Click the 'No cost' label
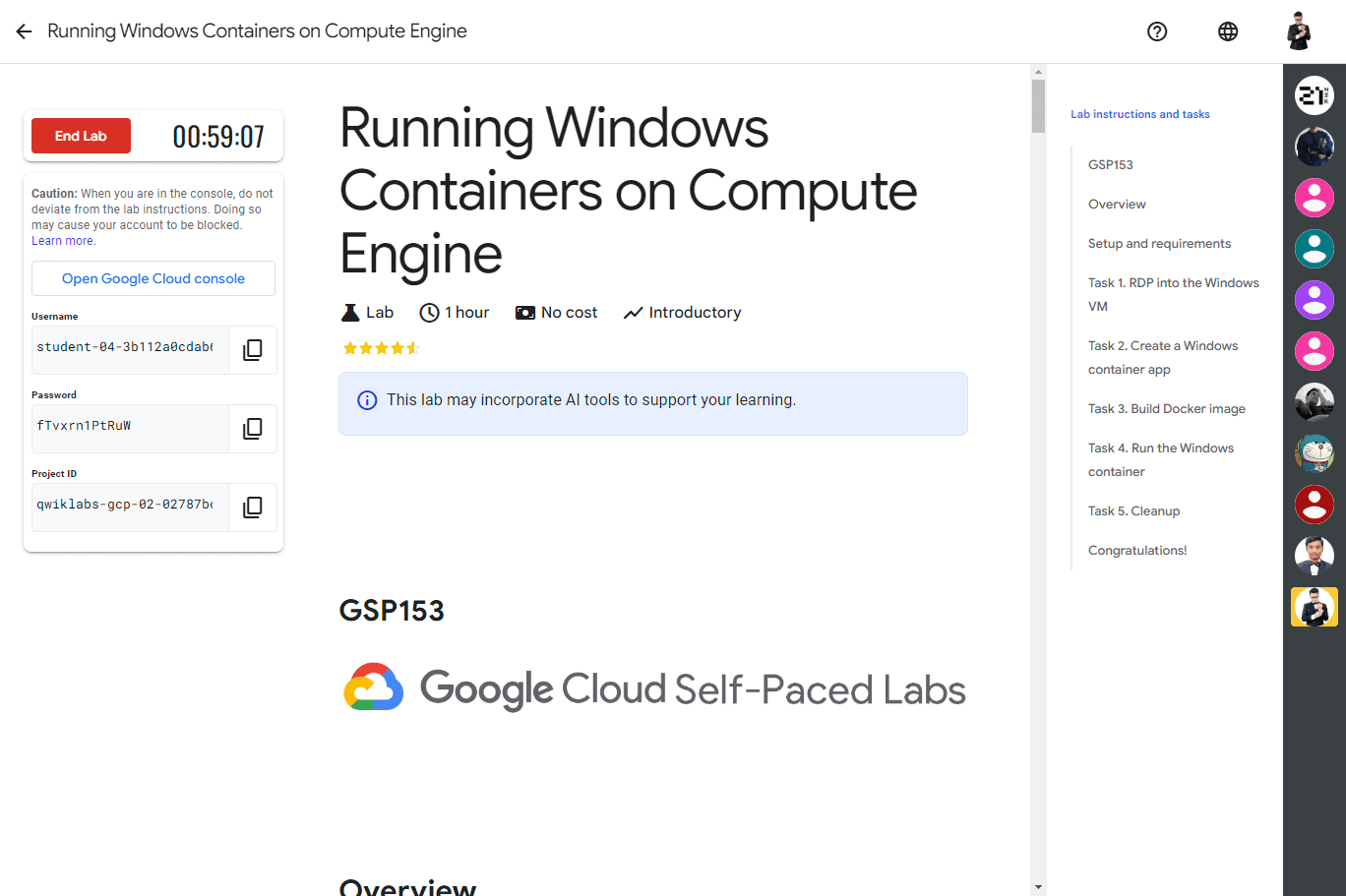This screenshot has width=1346, height=896. 569,313
